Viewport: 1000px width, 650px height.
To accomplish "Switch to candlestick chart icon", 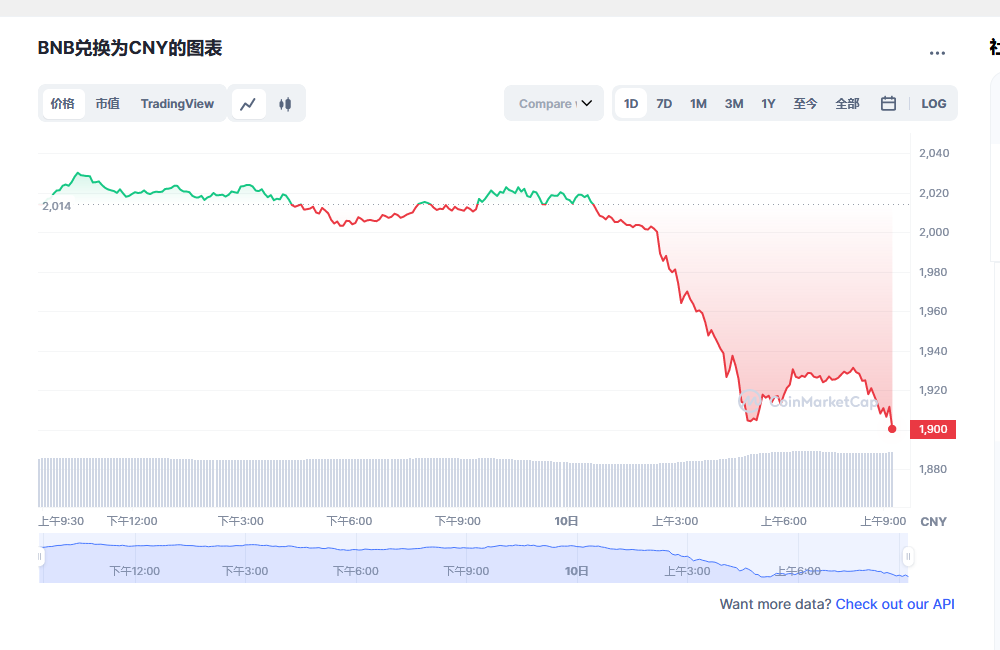I will pyautogui.click(x=285, y=104).
